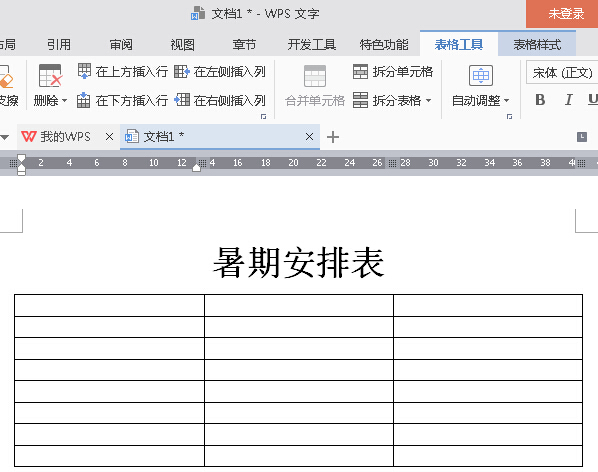The image size is (598, 472).
Task: Add a new document tab with plus
Action: (x=333, y=136)
